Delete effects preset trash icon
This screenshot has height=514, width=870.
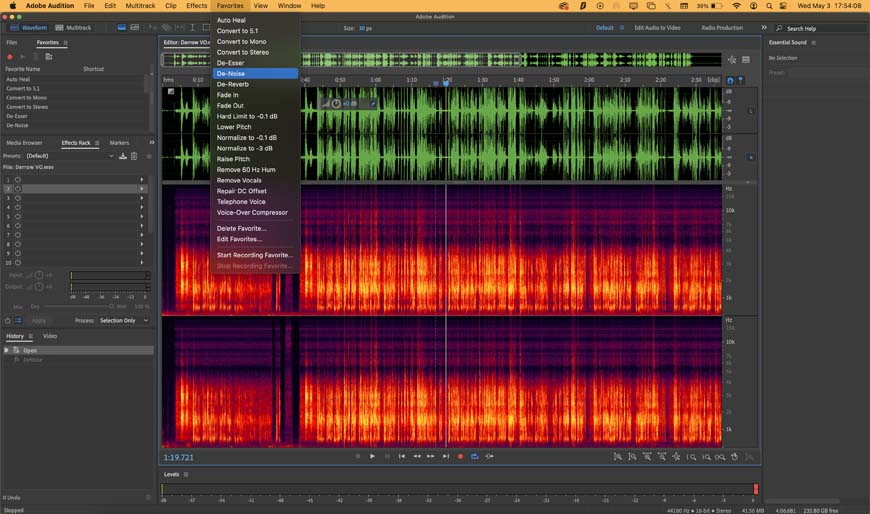coord(135,156)
